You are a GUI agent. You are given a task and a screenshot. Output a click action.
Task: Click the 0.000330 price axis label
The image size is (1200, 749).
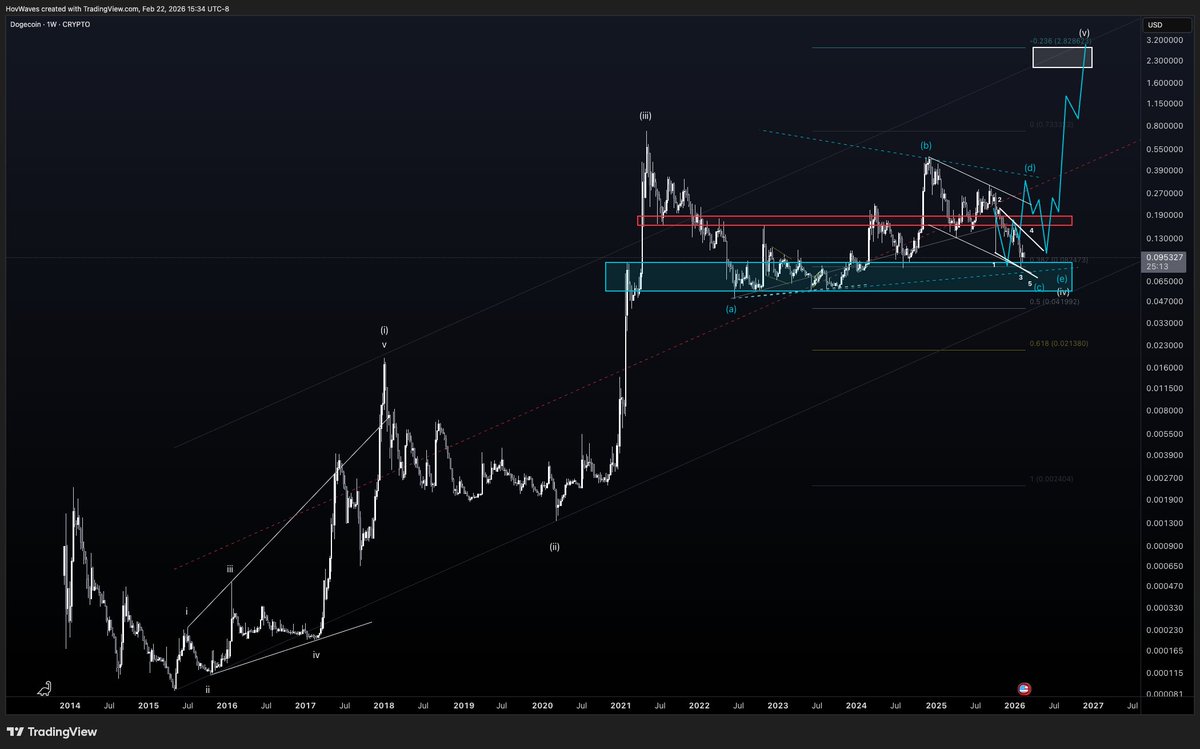pyautogui.click(x=1164, y=607)
